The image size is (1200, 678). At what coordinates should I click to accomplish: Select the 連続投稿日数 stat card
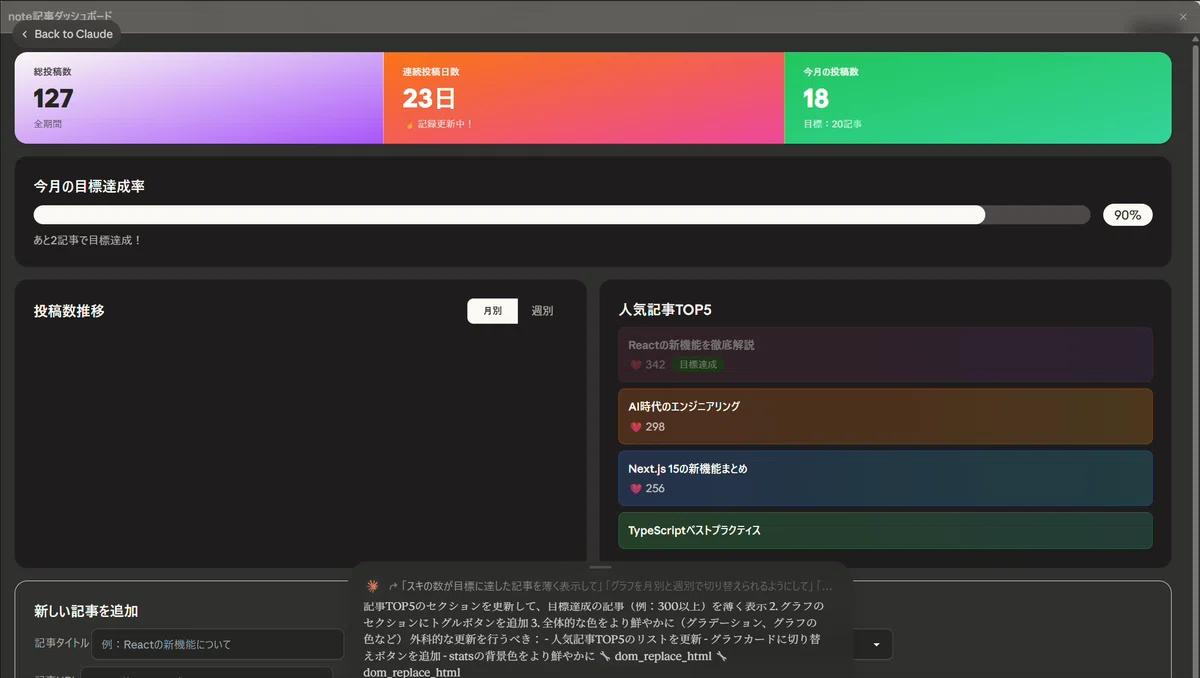(x=584, y=98)
